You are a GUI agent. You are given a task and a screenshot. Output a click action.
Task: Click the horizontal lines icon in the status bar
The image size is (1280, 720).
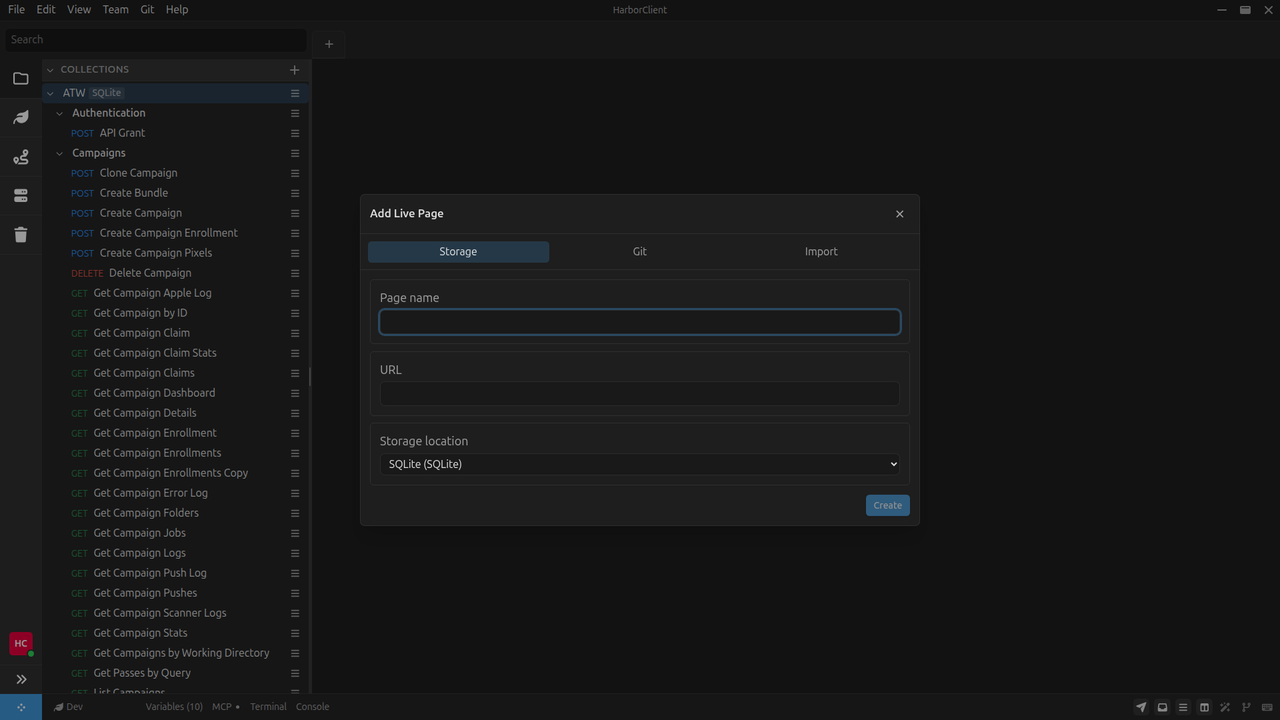click(x=1183, y=707)
